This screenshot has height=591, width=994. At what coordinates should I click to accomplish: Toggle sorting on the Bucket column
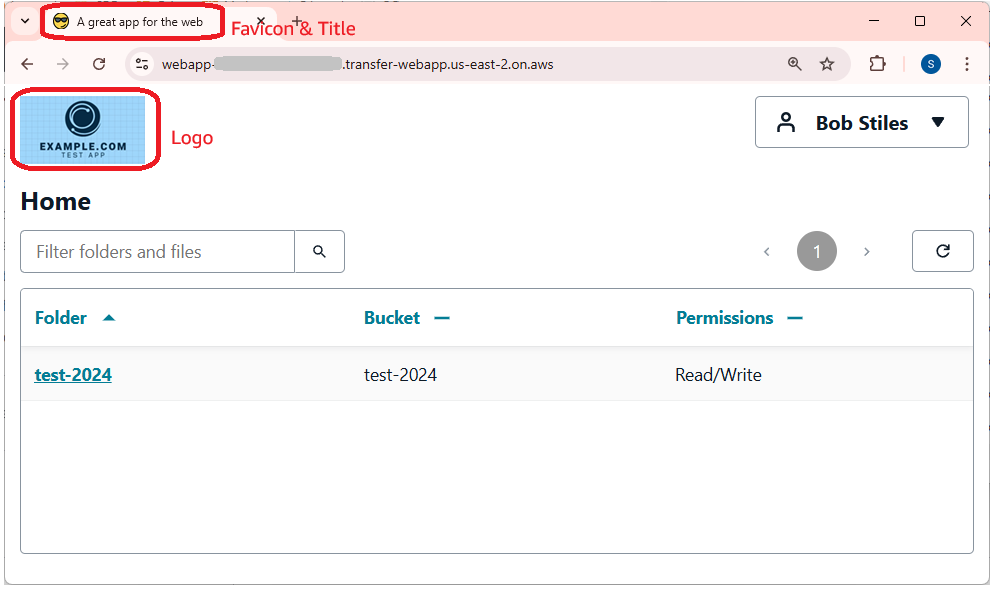(441, 317)
